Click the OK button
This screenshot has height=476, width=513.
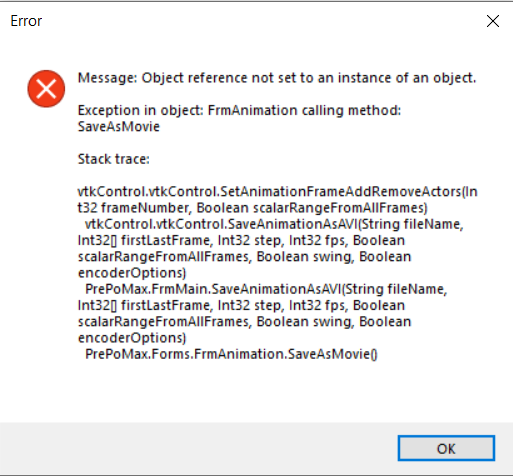click(446, 448)
